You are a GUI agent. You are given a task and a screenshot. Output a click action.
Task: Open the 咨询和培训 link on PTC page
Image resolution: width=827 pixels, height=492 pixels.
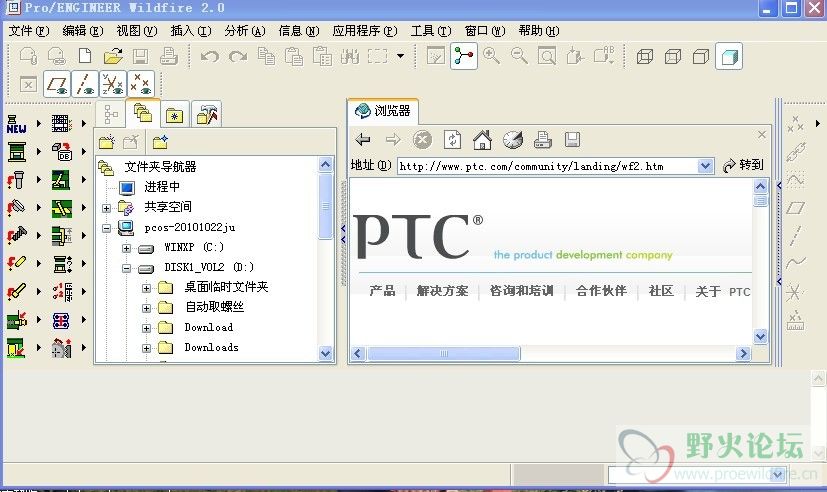pos(522,291)
